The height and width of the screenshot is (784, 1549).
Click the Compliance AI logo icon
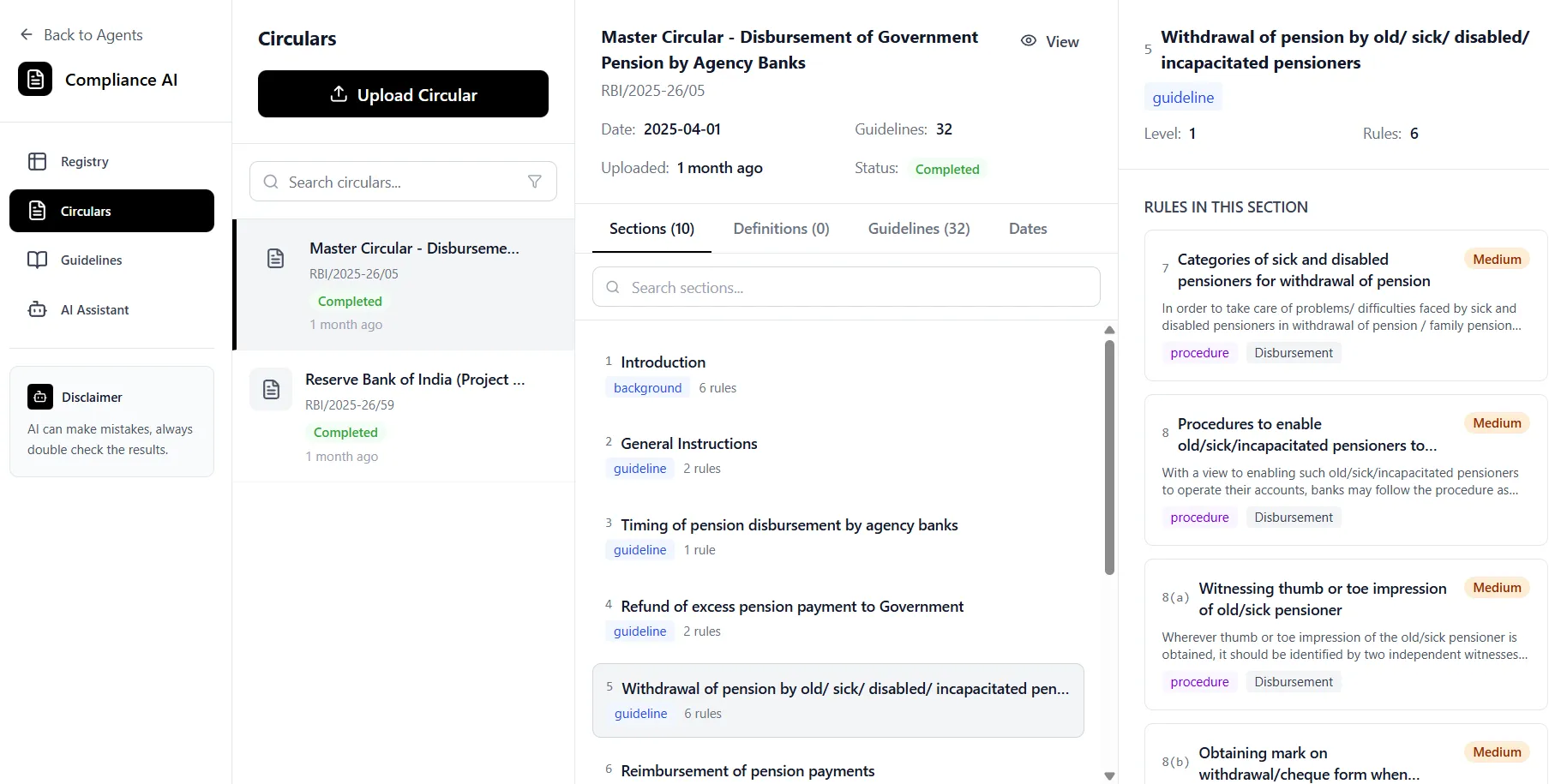coord(34,79)
